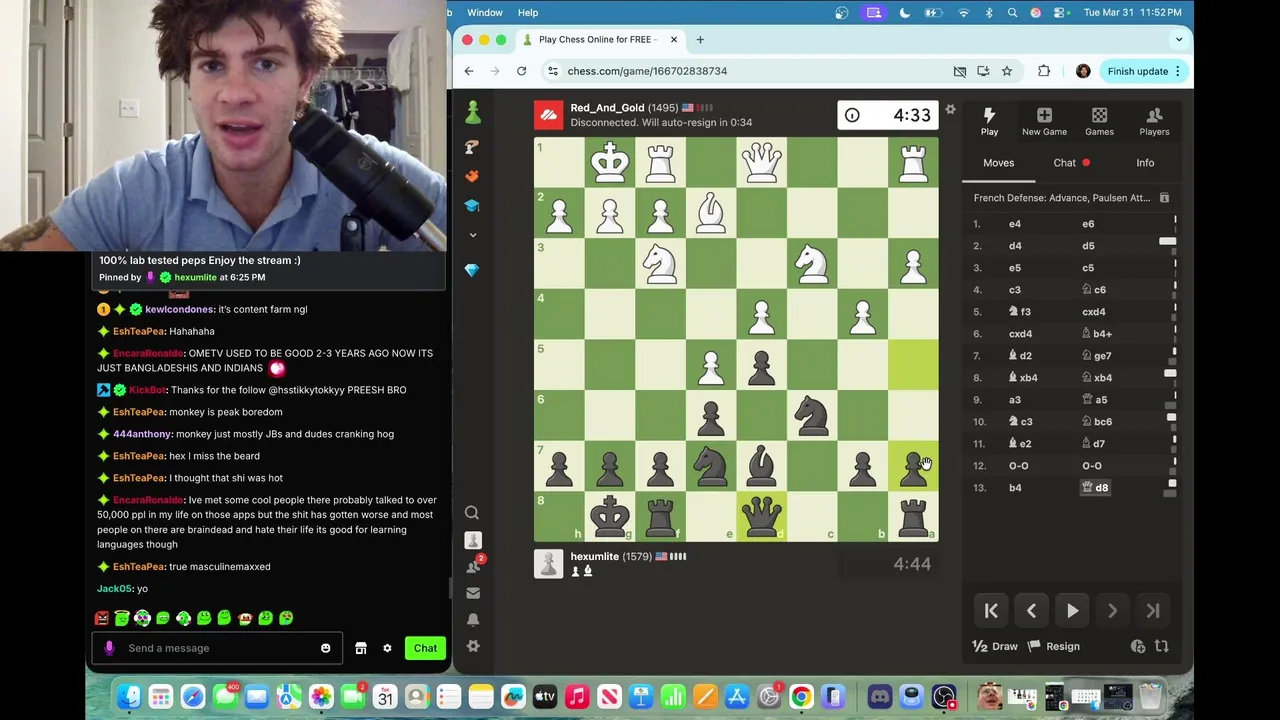This screenshot has height=720, width=1280.
Task: Play through the moves
Action: [1072, 611]
